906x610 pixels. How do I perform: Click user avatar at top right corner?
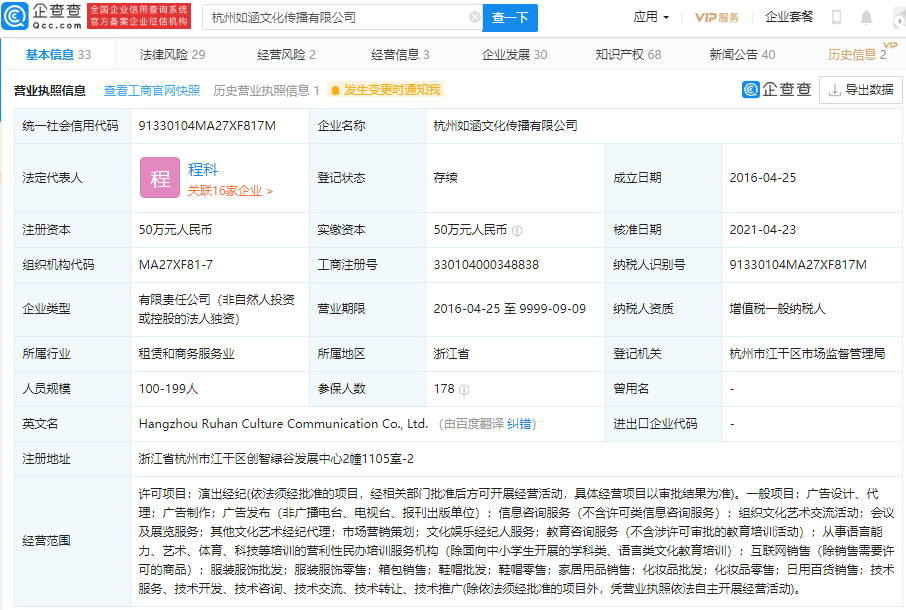coord(895,17)
